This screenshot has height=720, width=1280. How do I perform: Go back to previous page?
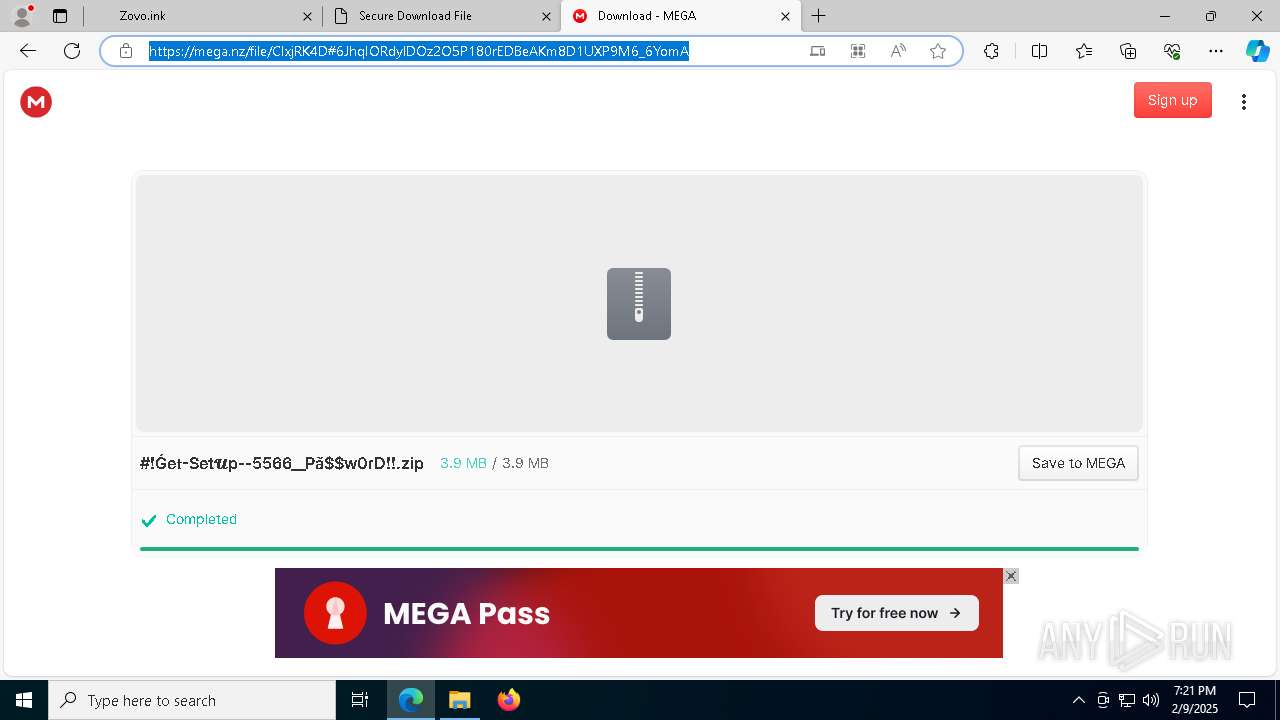pyautogui.click(x=28, y=51)
